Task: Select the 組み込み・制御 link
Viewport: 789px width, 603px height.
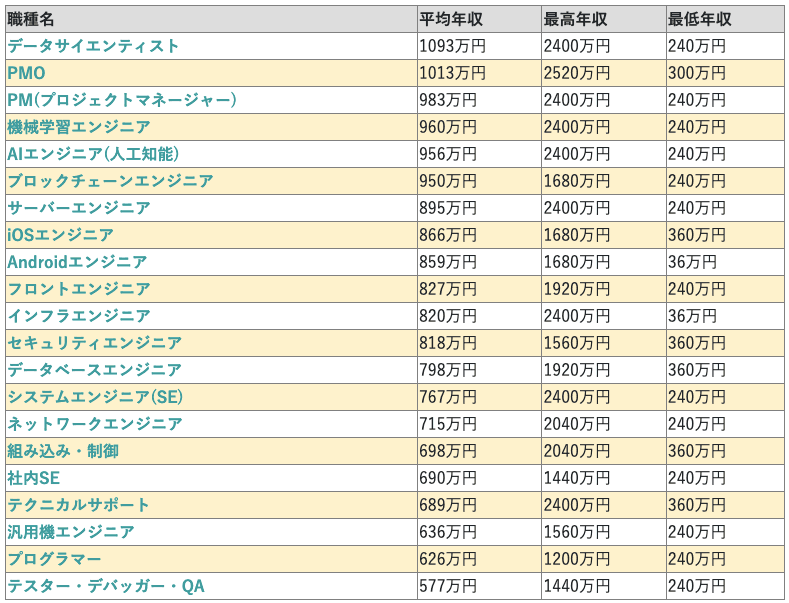Action: [63, 451]
